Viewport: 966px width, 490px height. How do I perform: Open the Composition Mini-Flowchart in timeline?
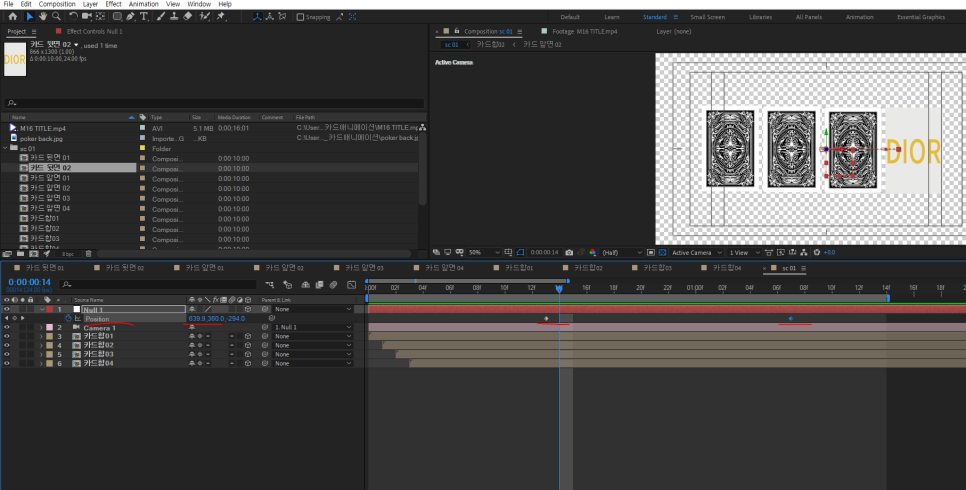[270, 285]
